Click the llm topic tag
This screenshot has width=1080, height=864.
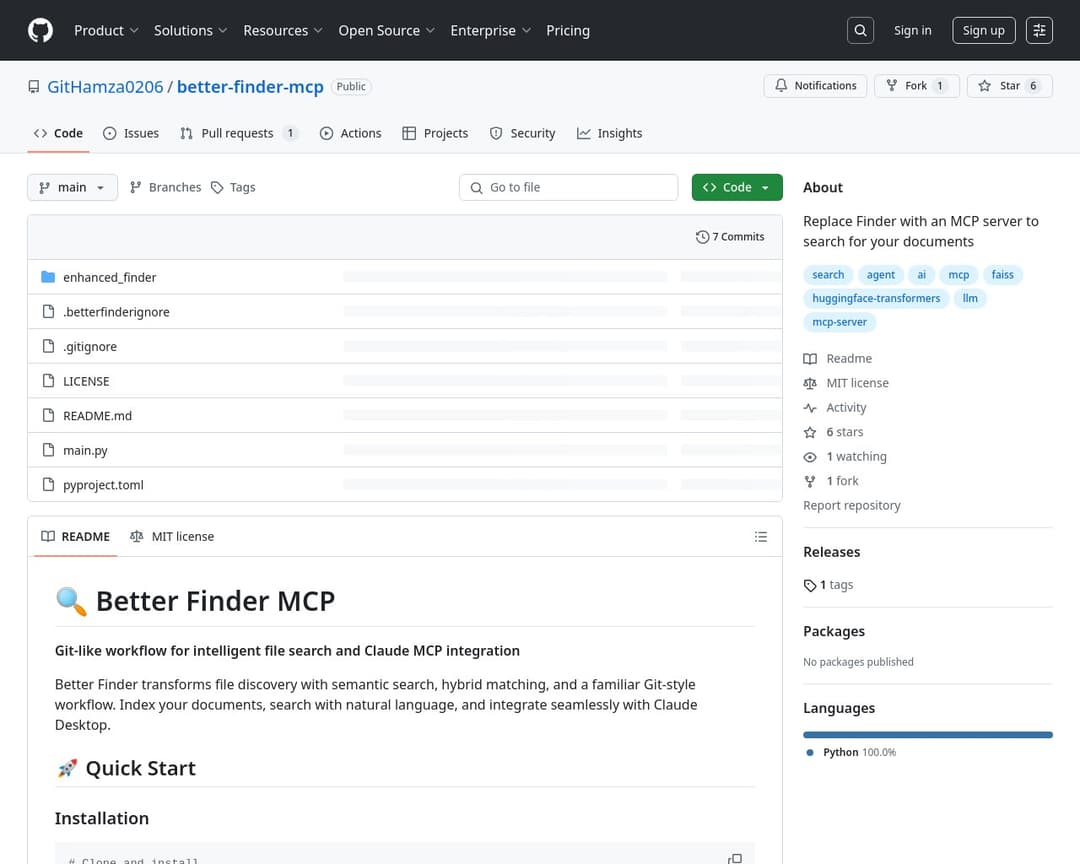tap(970, 298)
